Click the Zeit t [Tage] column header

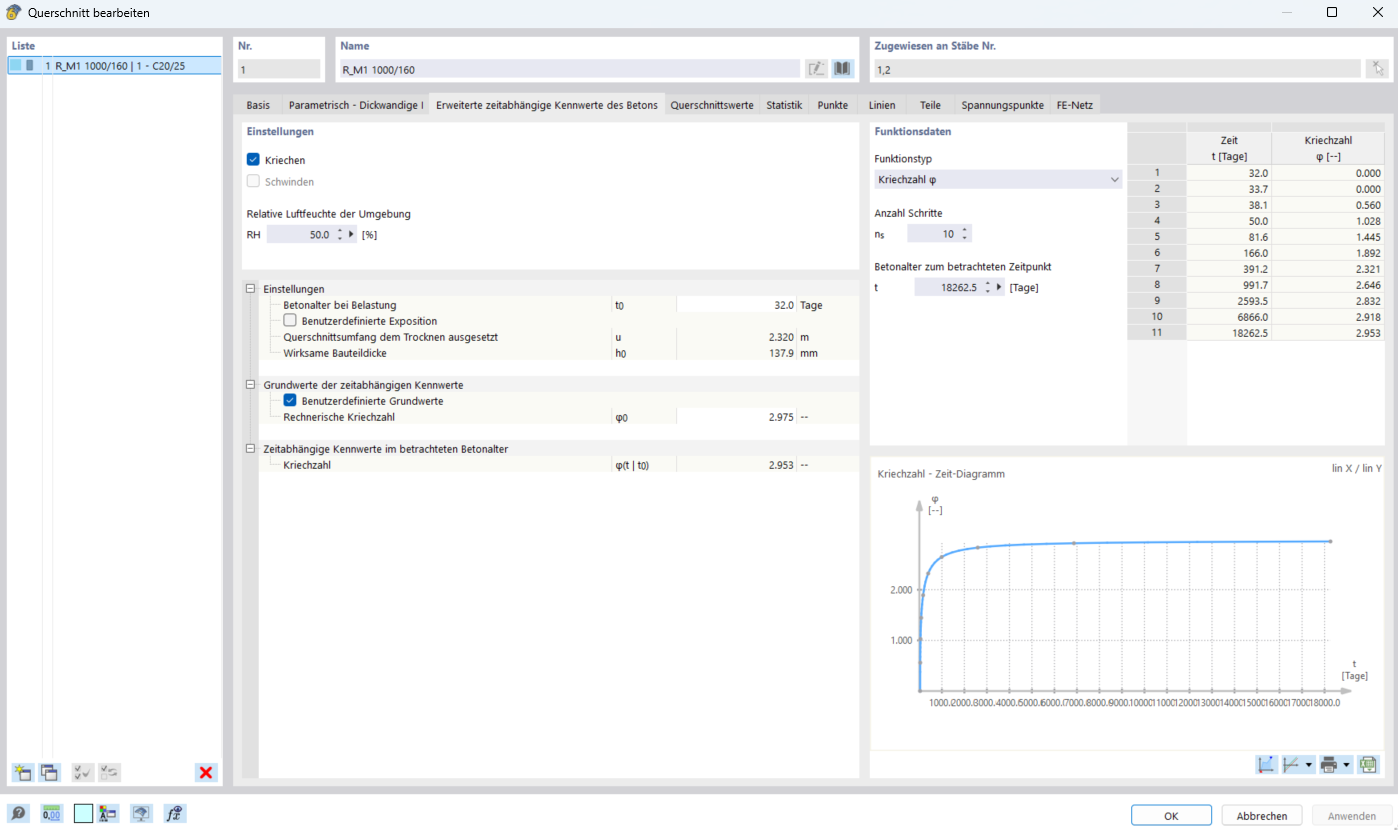(1229, 148)
